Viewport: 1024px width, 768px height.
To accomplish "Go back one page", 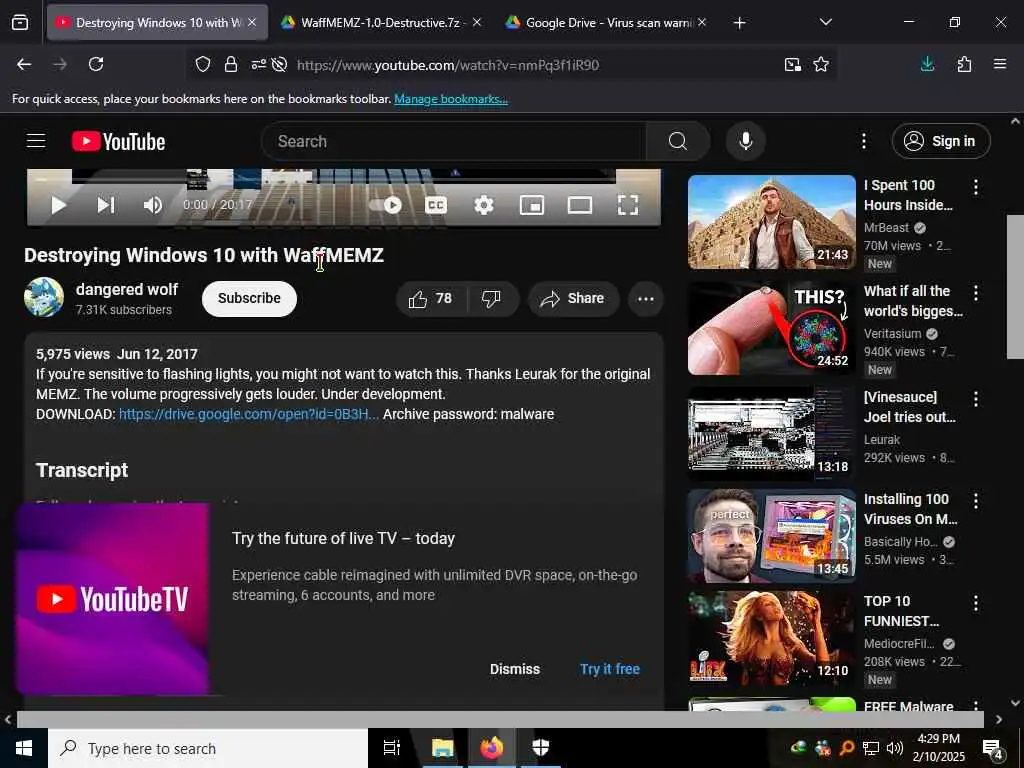I will click(24, 65).
